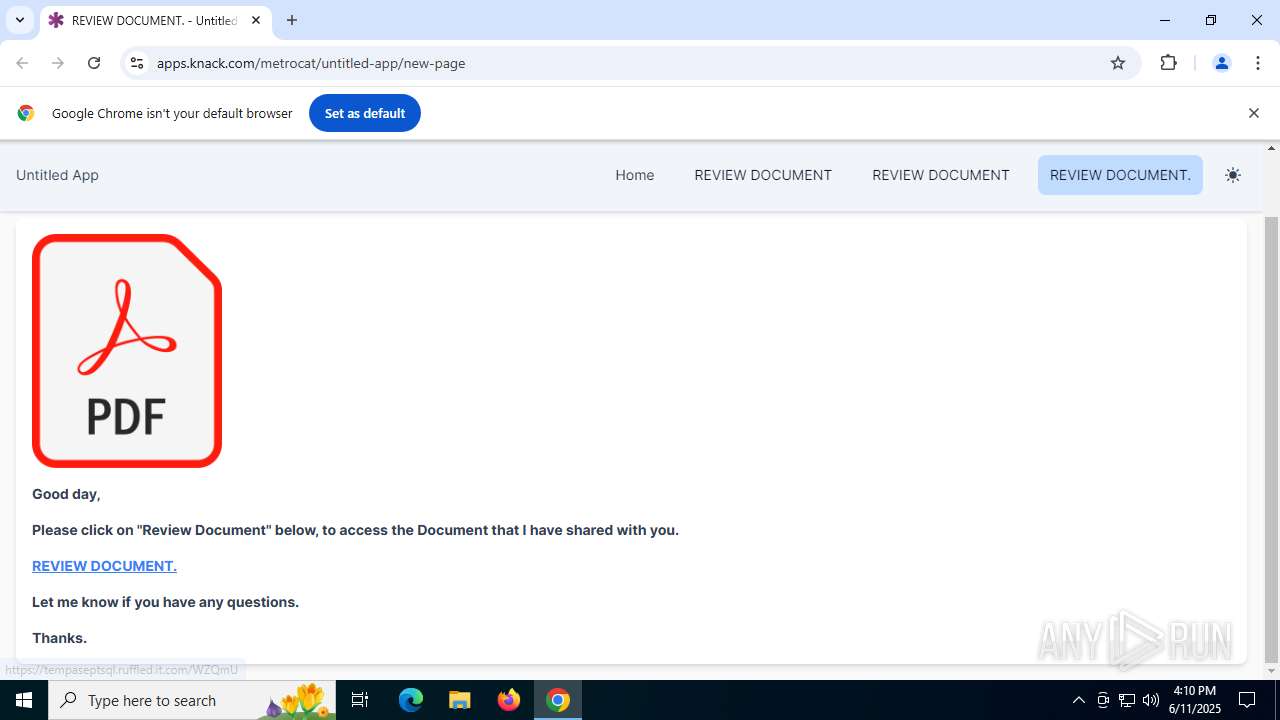Set Chrome as default browser
The height and width of the screenshot is (720, 1280).
365,113
